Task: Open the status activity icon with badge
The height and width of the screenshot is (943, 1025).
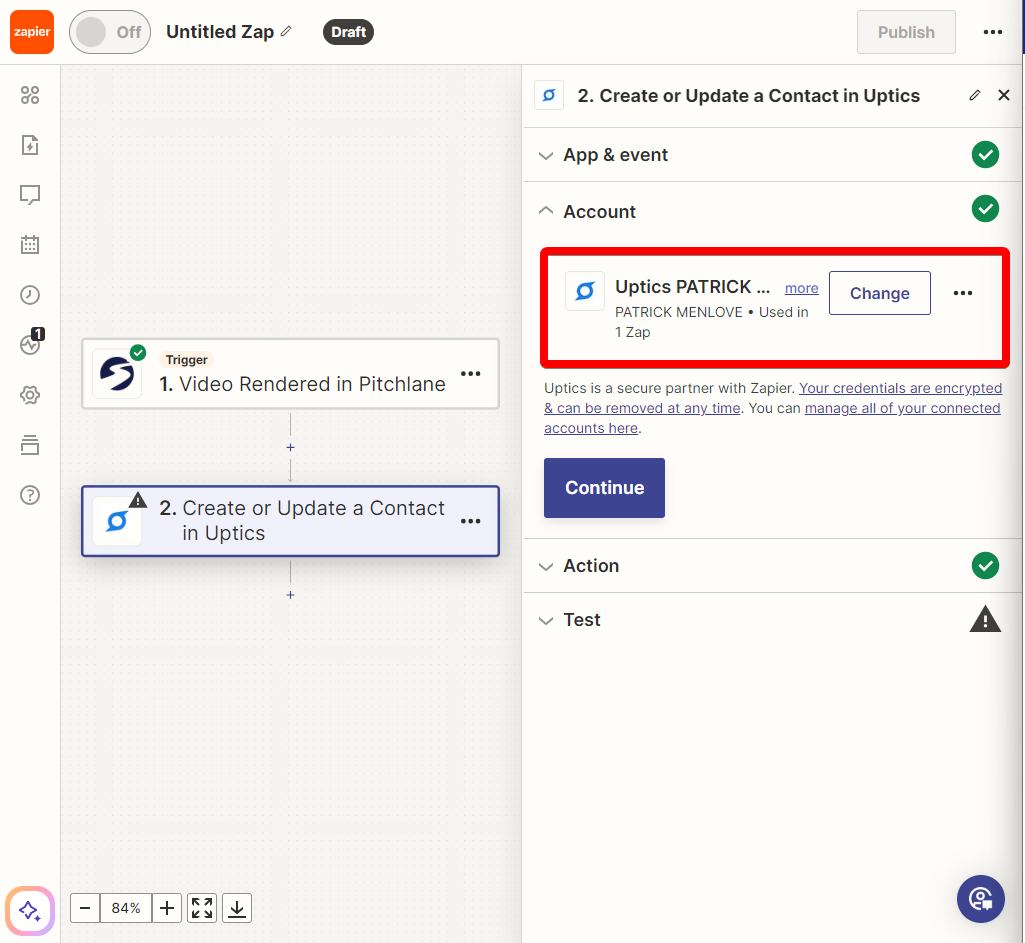Action: [31, 342]
